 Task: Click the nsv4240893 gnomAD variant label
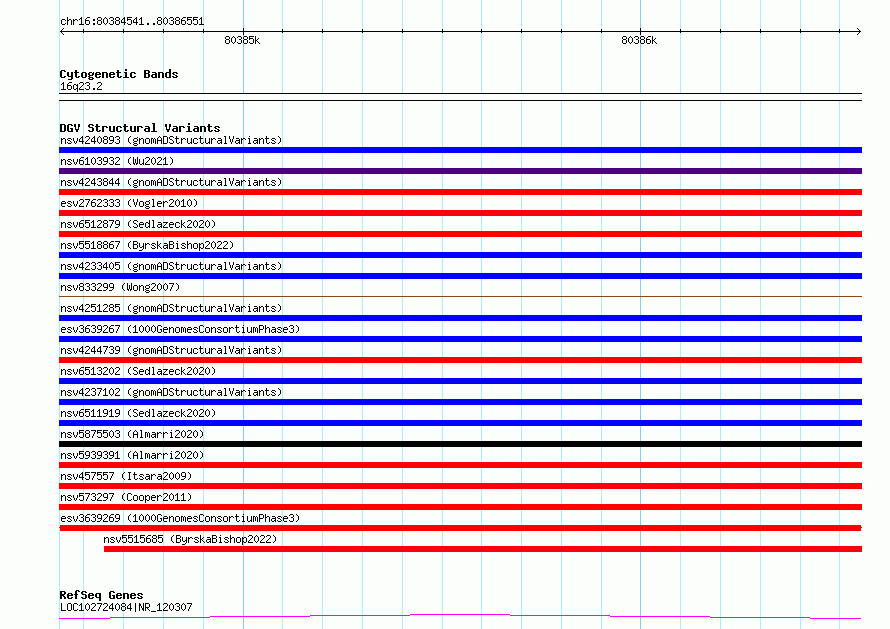click(x=171, y=140)
